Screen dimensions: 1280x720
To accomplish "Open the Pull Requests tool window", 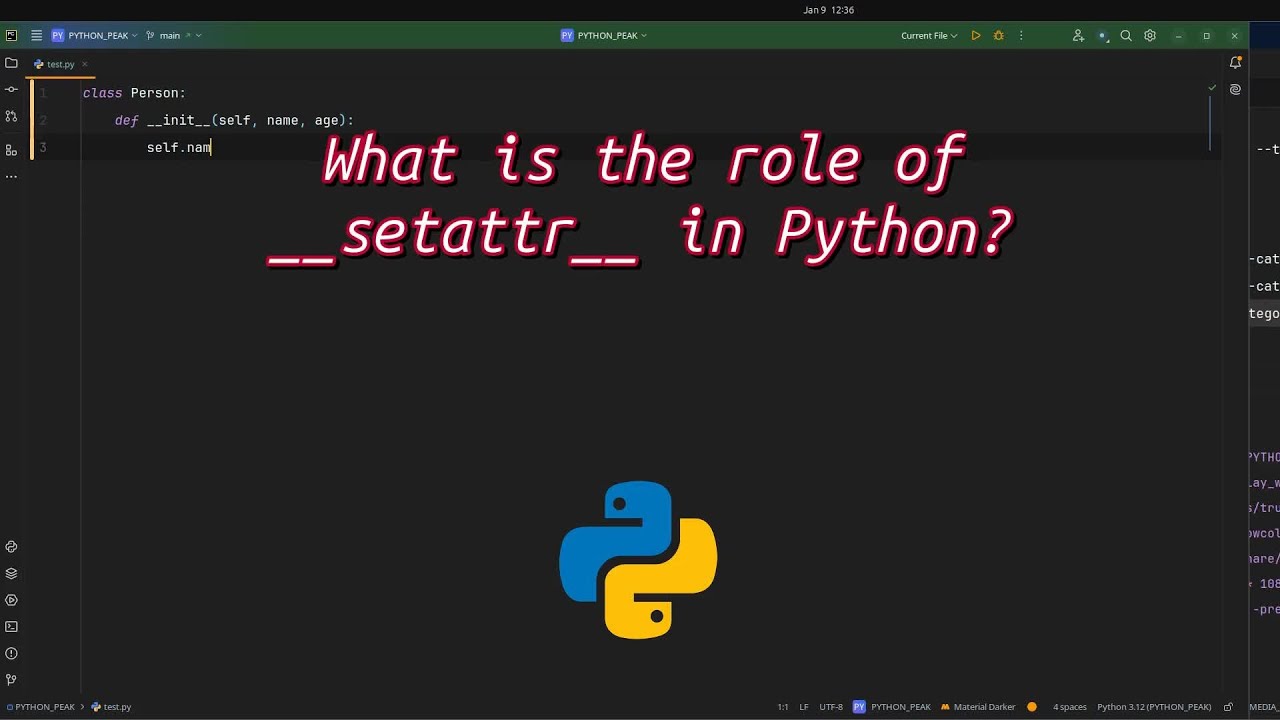I will (11, 116).
